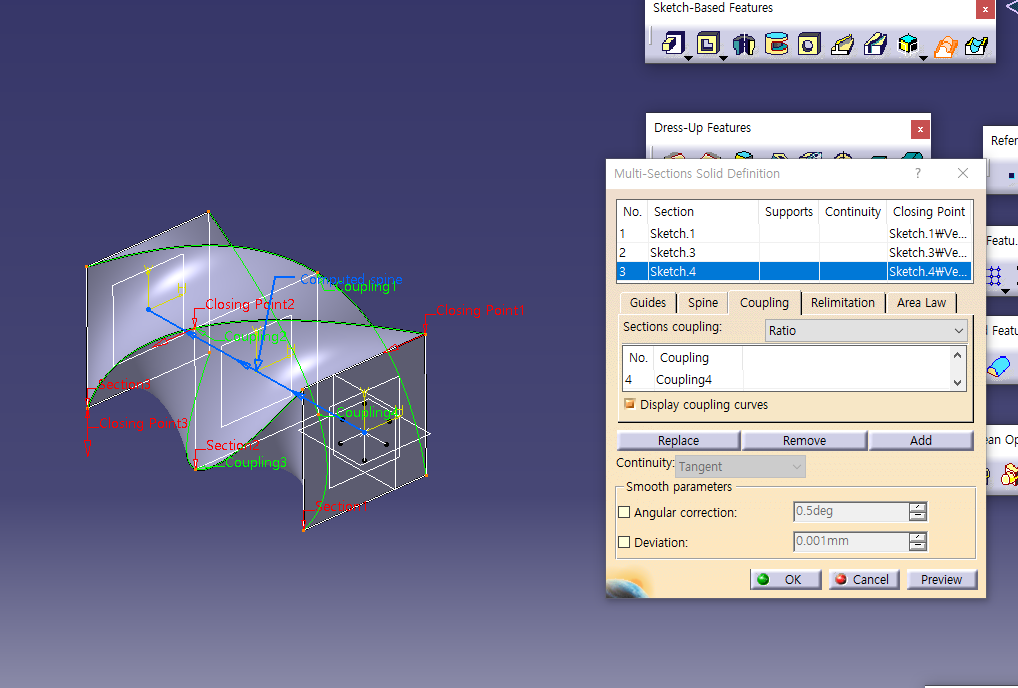This screenshot has height=688, width=1018.
Task: Select the Removed Multi-sections Solid icon
Action: pyautogui.click(x=976, y=45)
